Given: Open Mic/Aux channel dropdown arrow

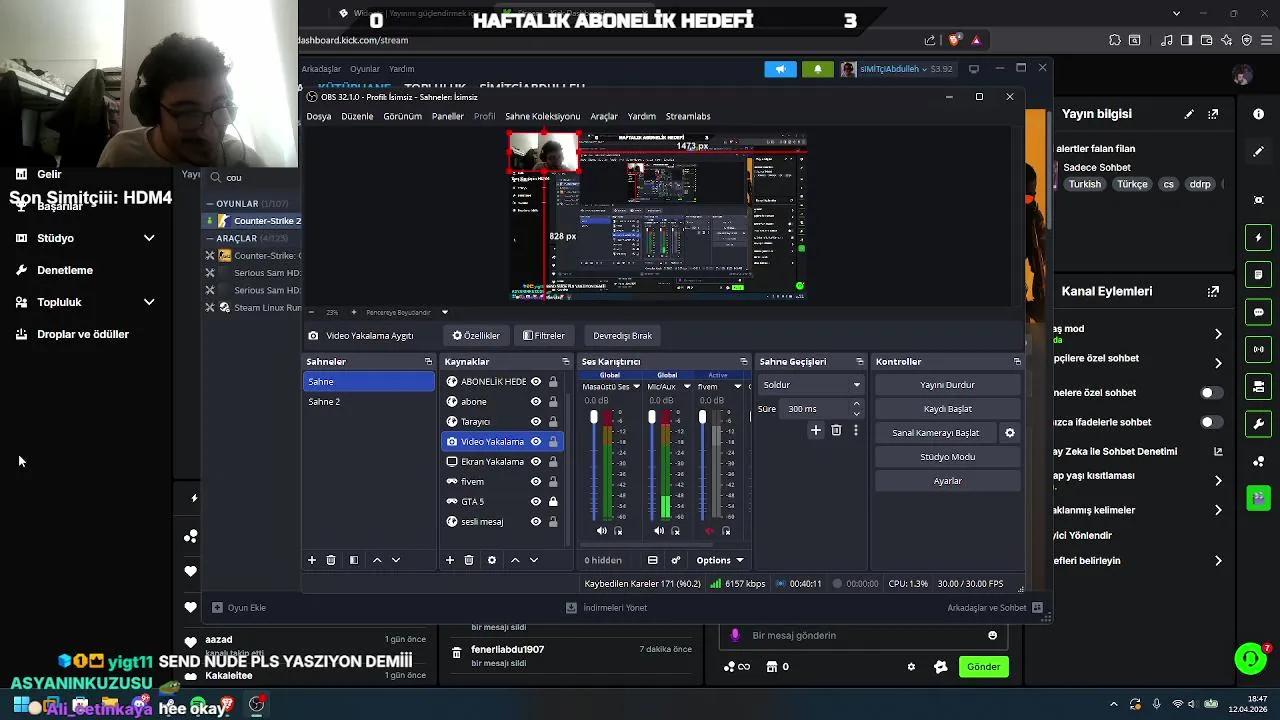Looking at the screenshot, I should [x=686, y=387].
